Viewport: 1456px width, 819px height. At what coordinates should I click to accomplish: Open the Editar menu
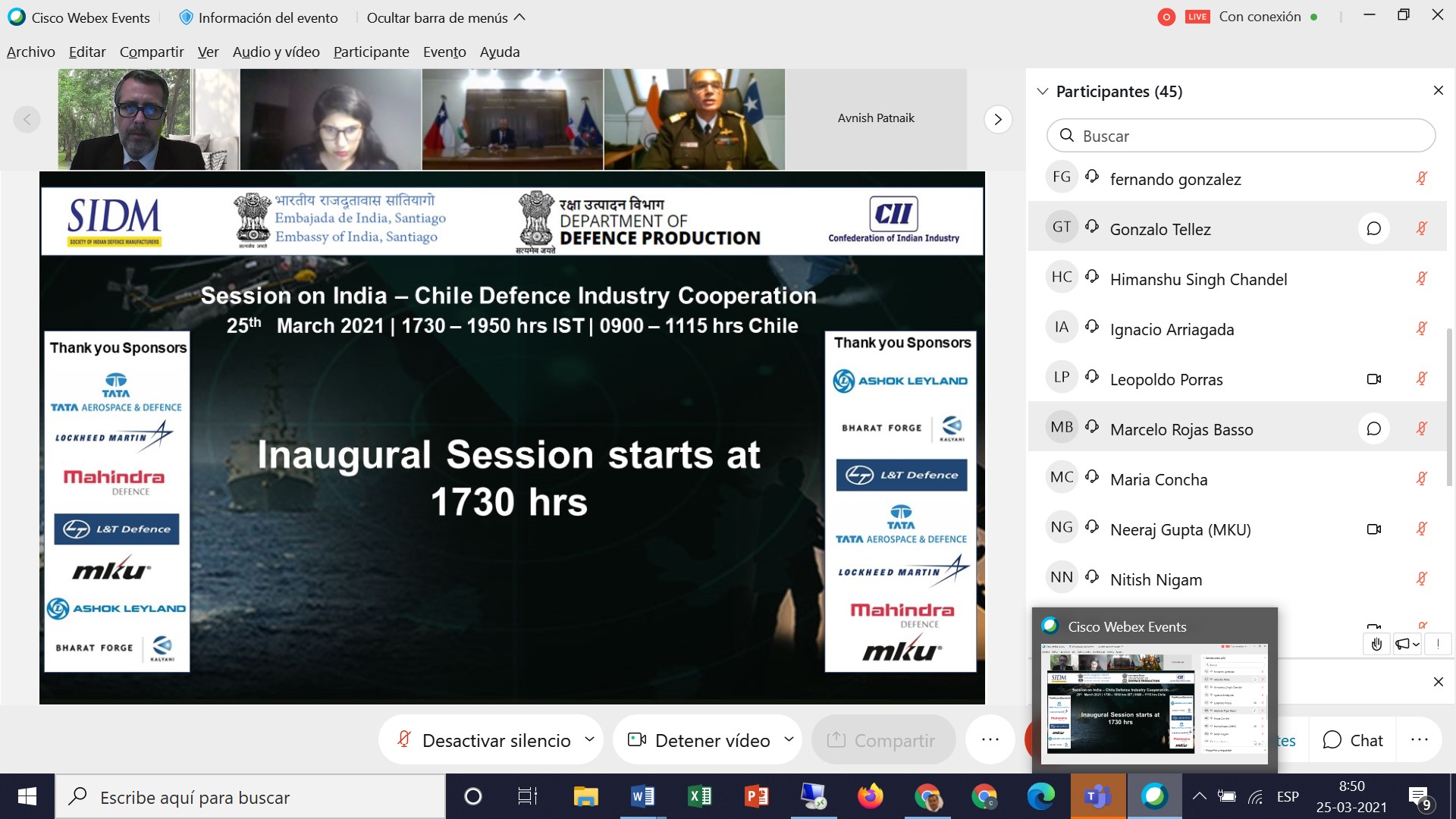[87, 52]
